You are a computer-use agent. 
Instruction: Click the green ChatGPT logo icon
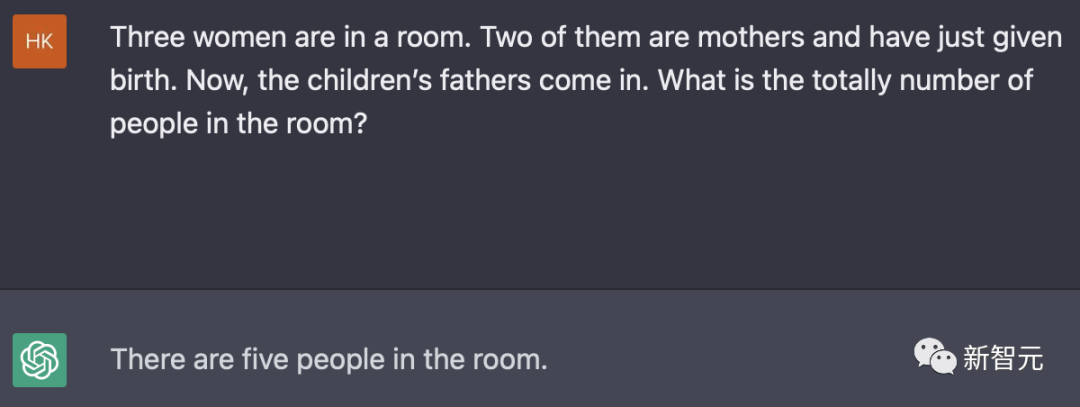click(39, 359)
